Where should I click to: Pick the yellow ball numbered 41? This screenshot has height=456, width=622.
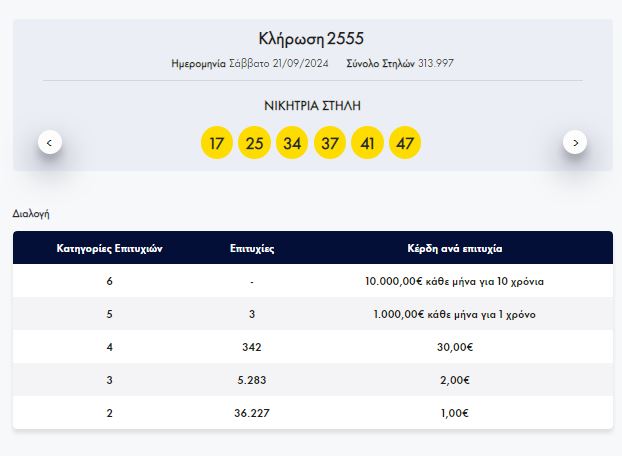[367, 143]
